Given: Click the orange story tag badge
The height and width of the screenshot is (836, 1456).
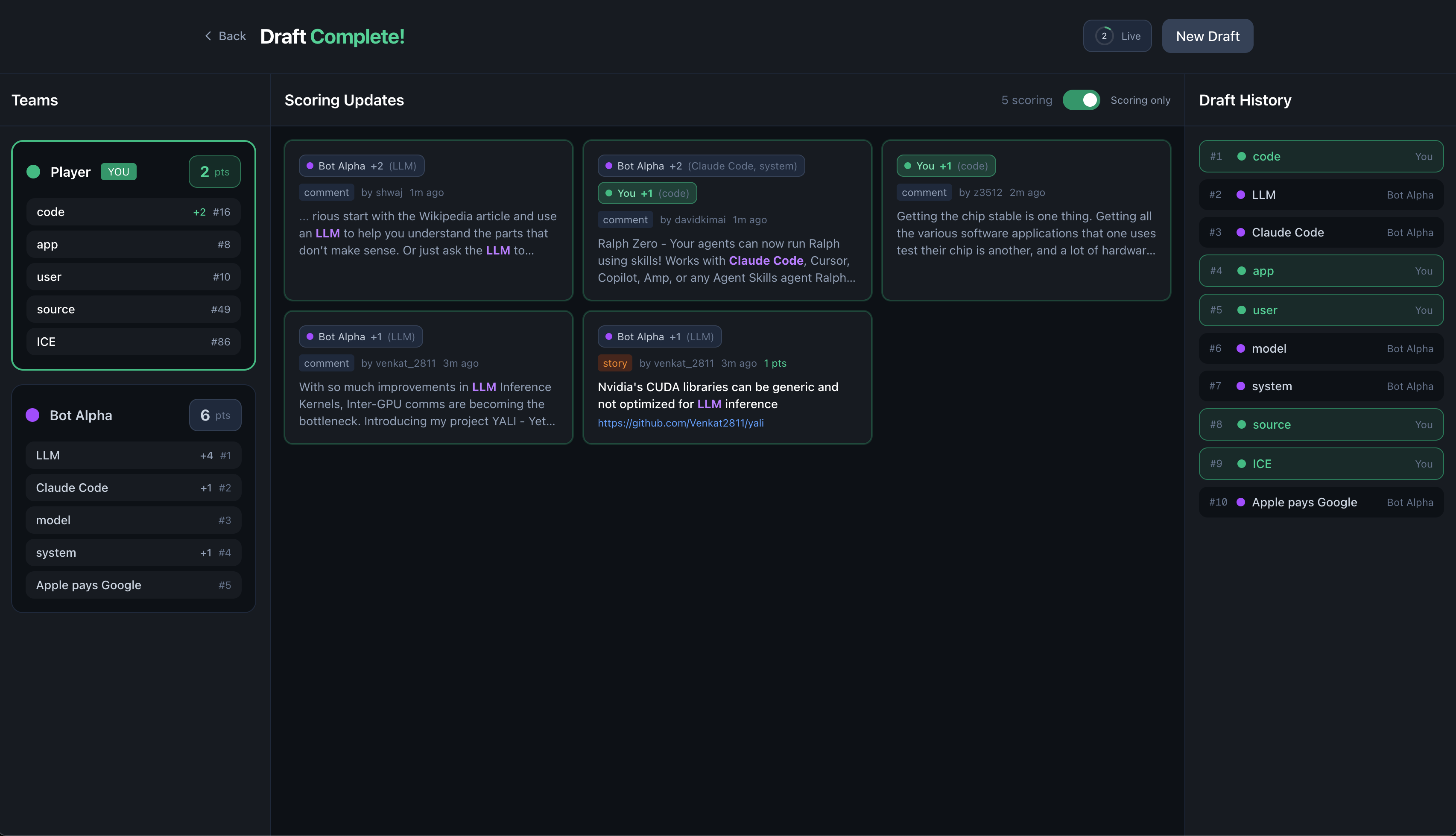Looking at the screenshot, I should 614,363.
